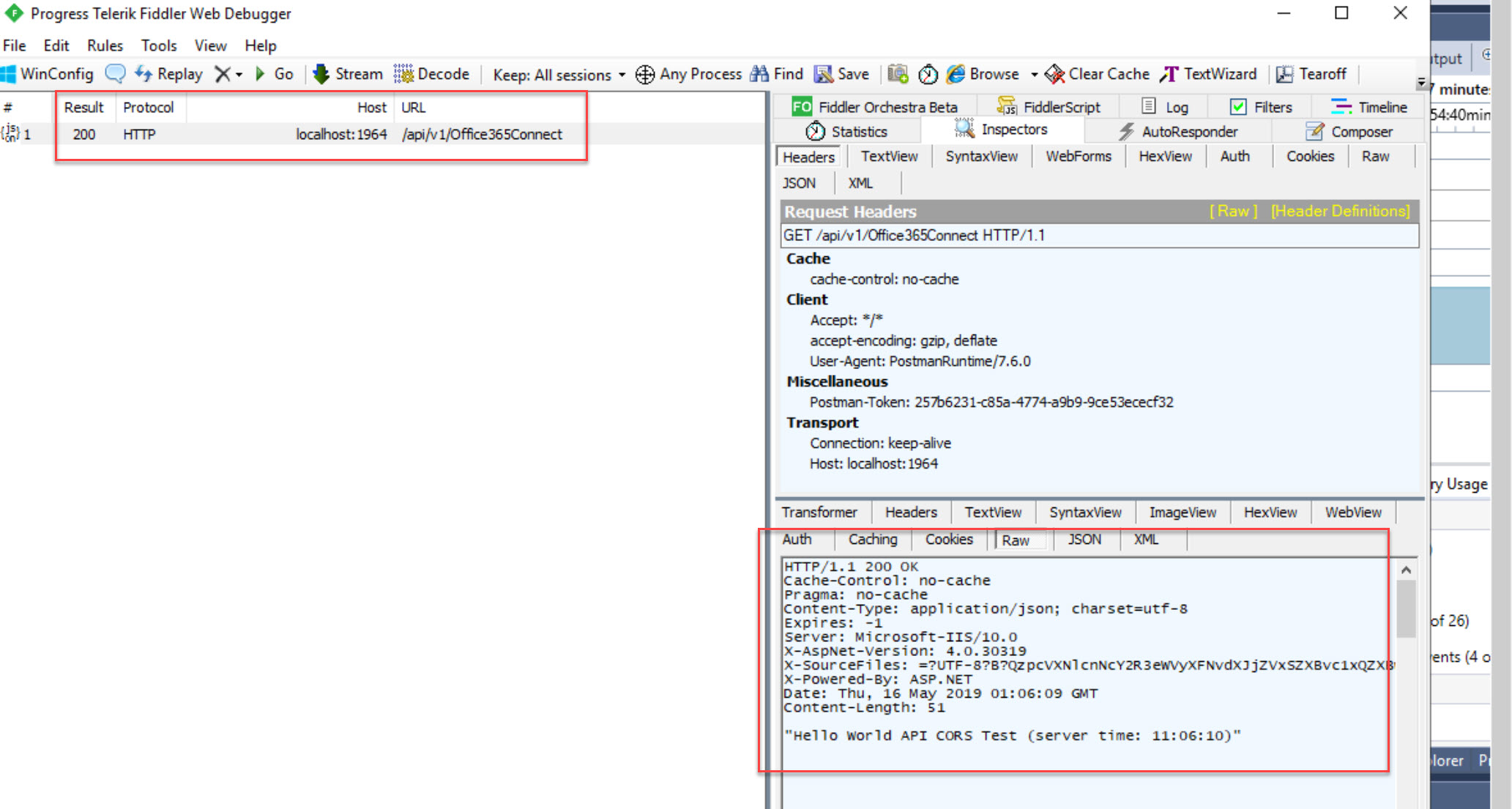Click the timer stopwatch toolbar icon
The image size is (1512, 809).
click(x=928, y=74)
